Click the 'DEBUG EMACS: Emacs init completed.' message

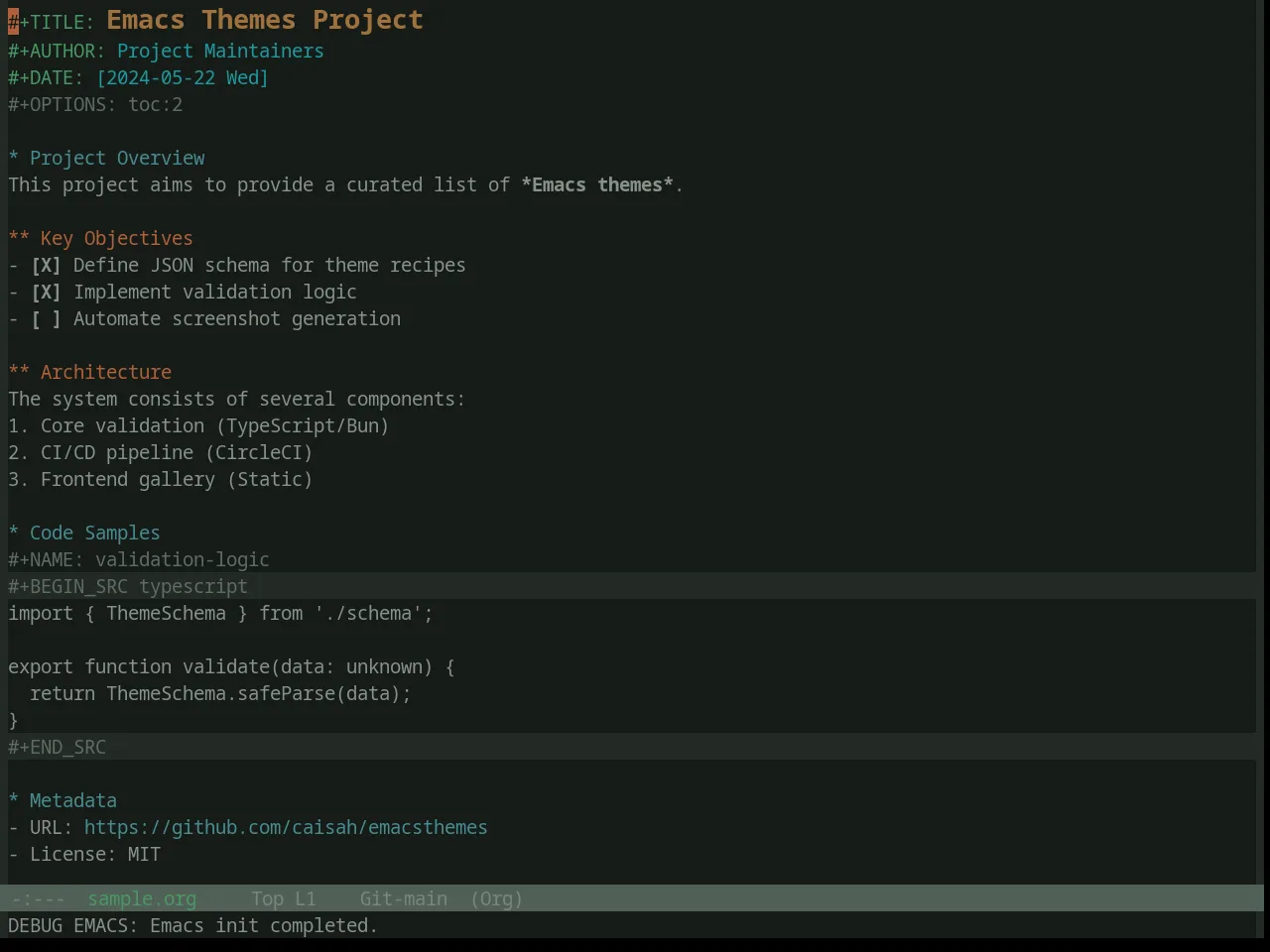coord(192,926)
